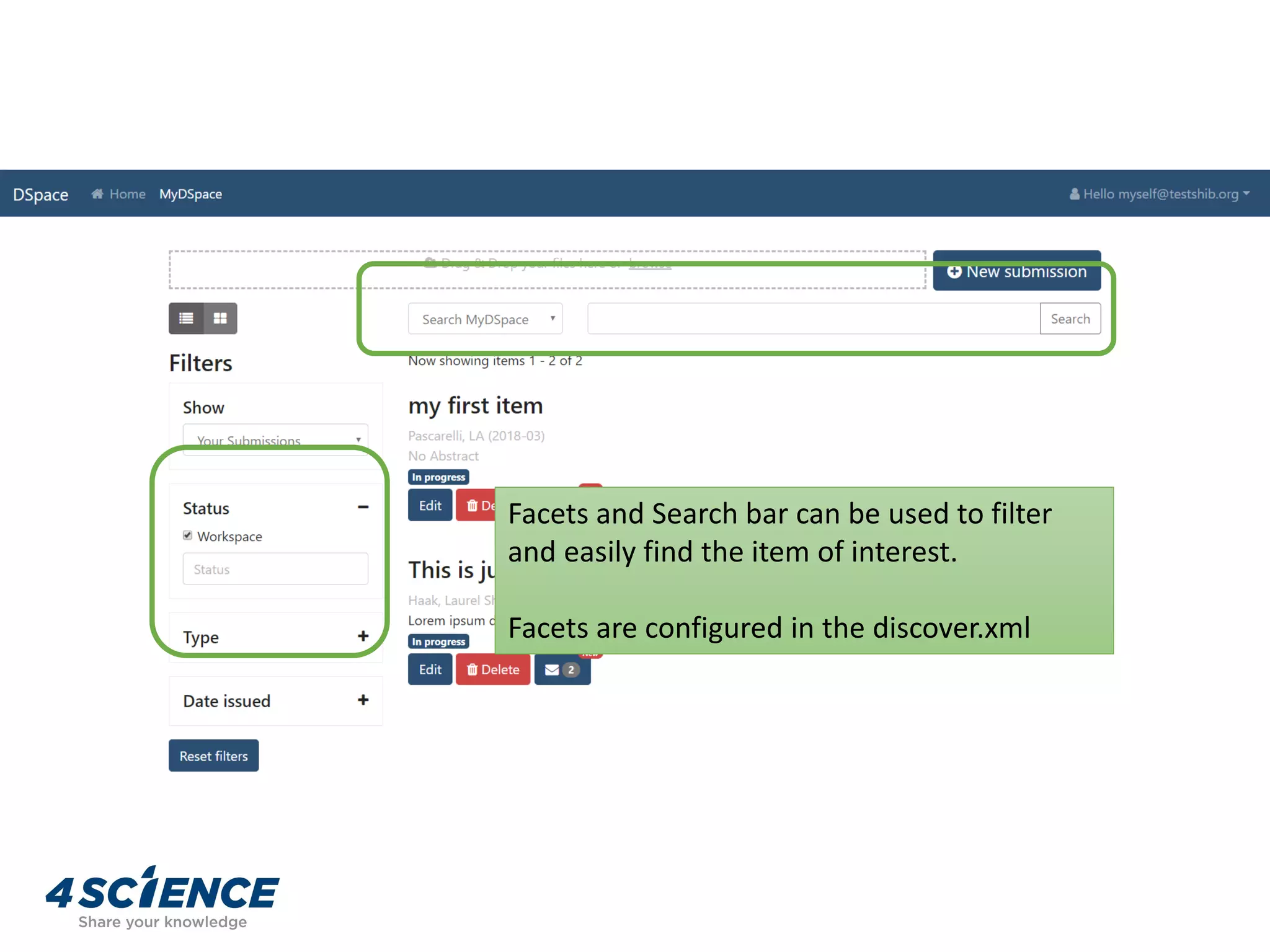
Task: Click In progress badge under my first item
Action: click(x=438, y=477)
